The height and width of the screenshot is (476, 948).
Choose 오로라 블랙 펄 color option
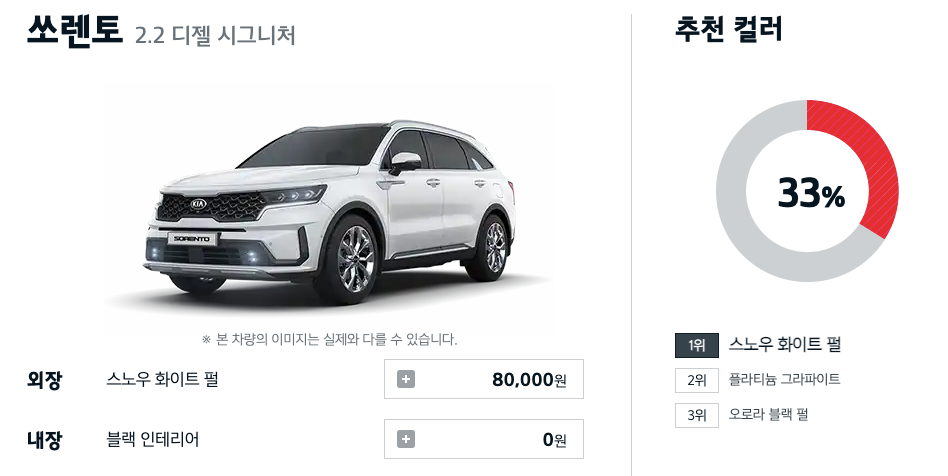768,414
